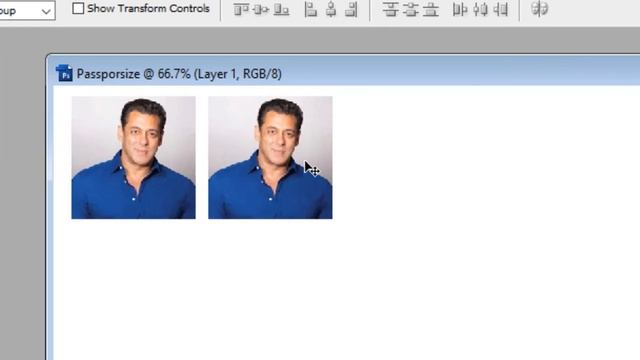Click the Align bottom edges icon
The image size is (640, 360).
coord(281,9)
